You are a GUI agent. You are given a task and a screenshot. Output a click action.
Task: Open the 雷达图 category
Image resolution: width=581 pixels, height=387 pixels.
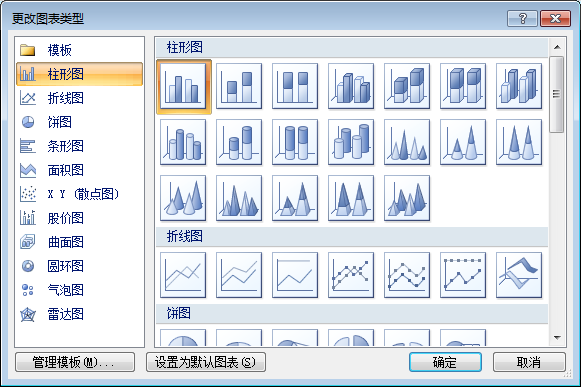point(79,314)
